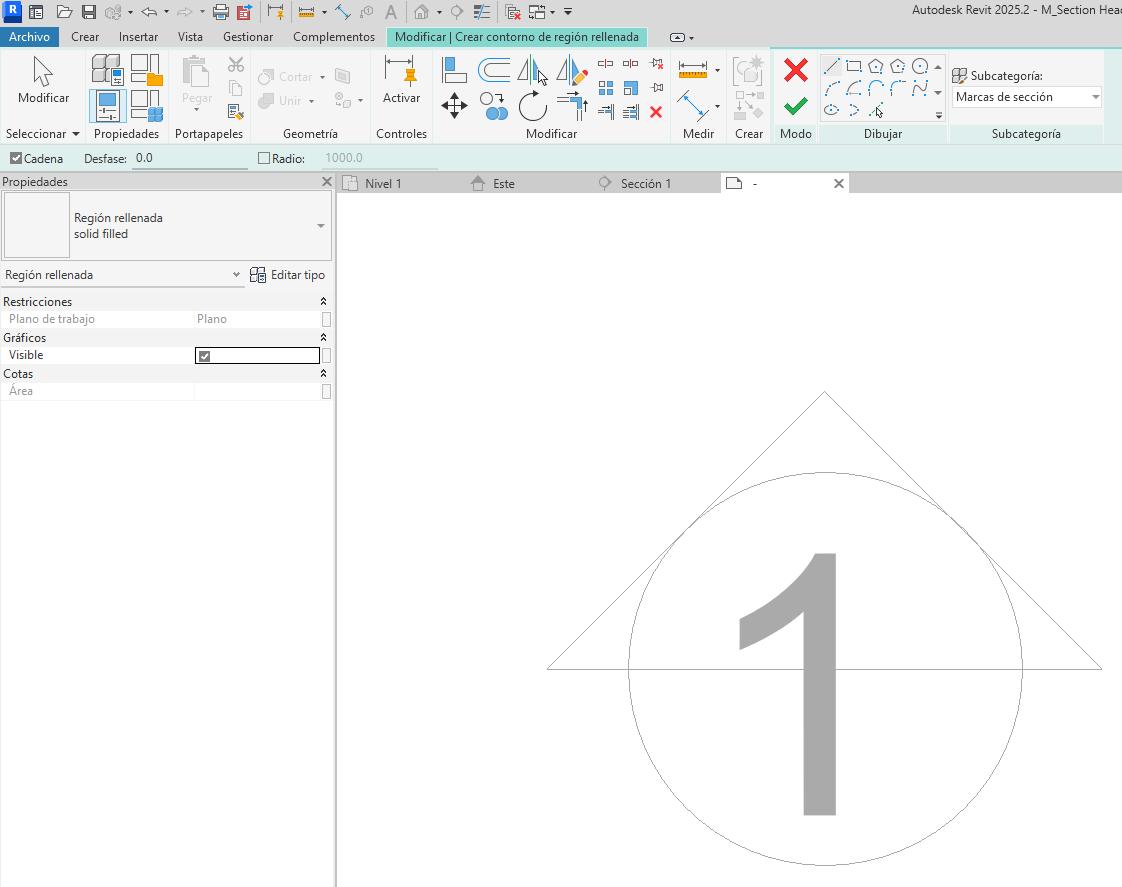The width and height of the screenshot is (1122, 887).
Task: Open family types properties icon
Action: point(107,70)
